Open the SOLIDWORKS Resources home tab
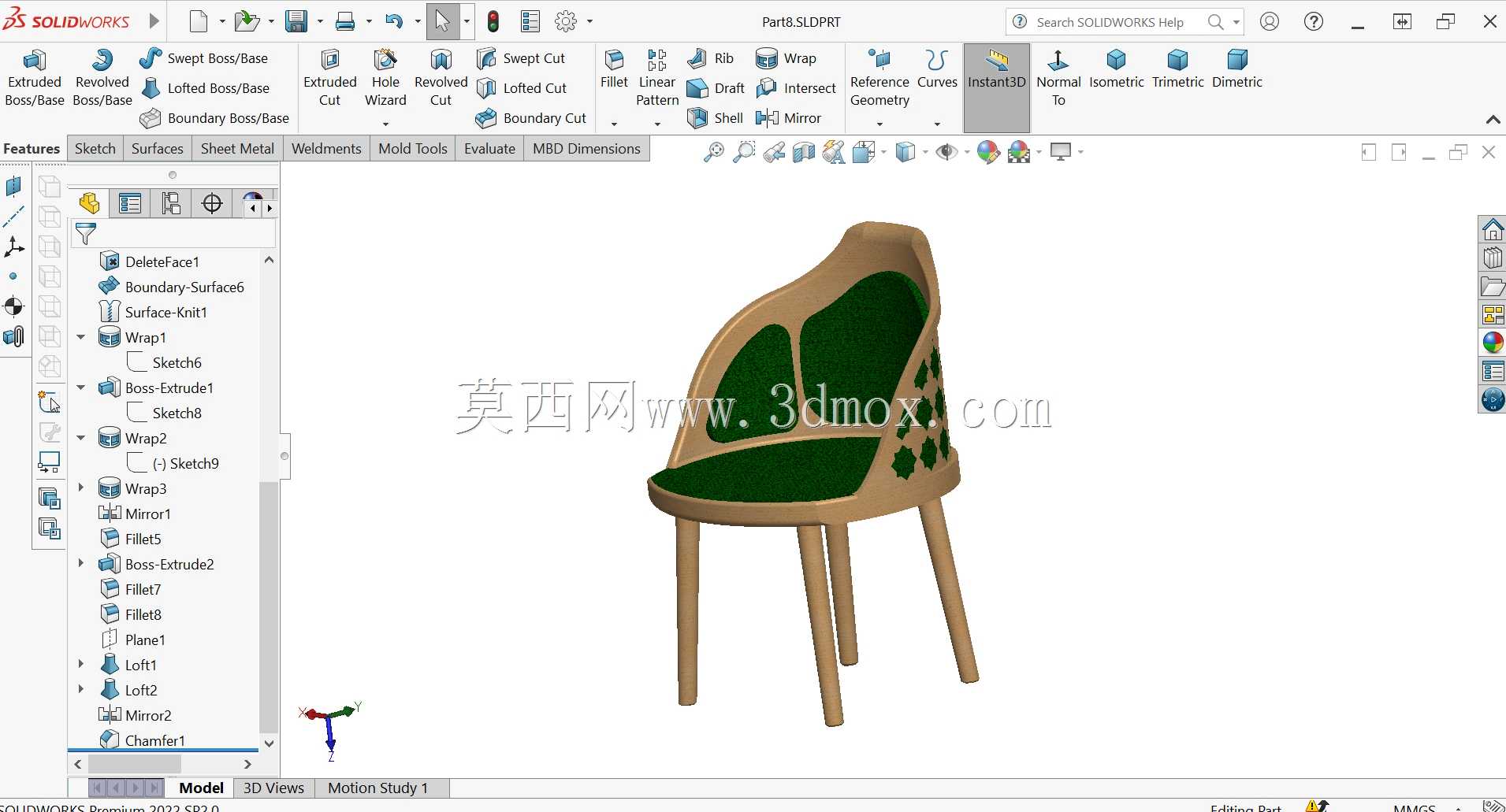This screenshot has width=1506, height=812. tap(1493, 230)
